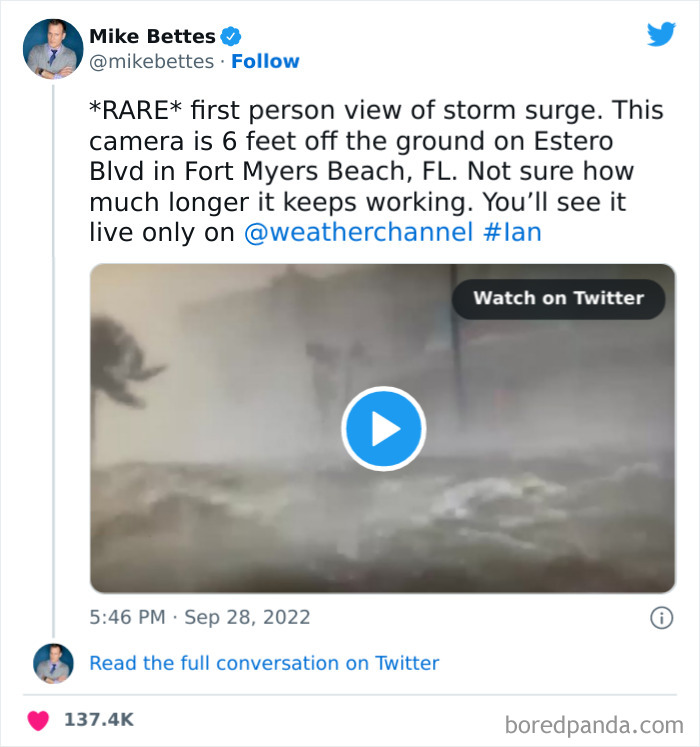
Task: Click the blue verified badge
Action: pyautogui.click(x=231, y=37)
